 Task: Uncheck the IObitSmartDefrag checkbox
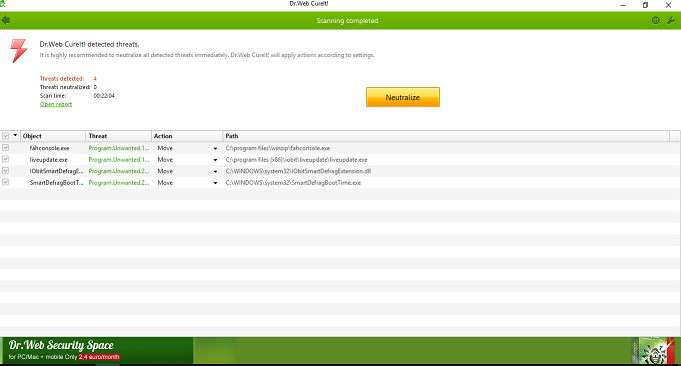click(x=5, y=171)
